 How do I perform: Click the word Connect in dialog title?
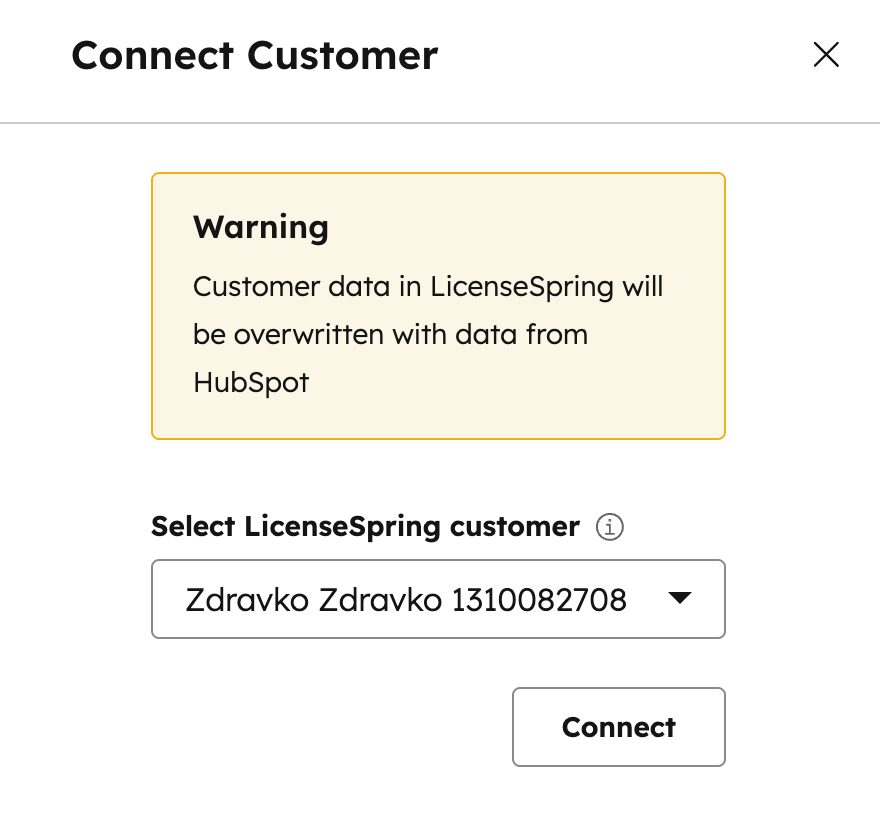coord(153,55)
